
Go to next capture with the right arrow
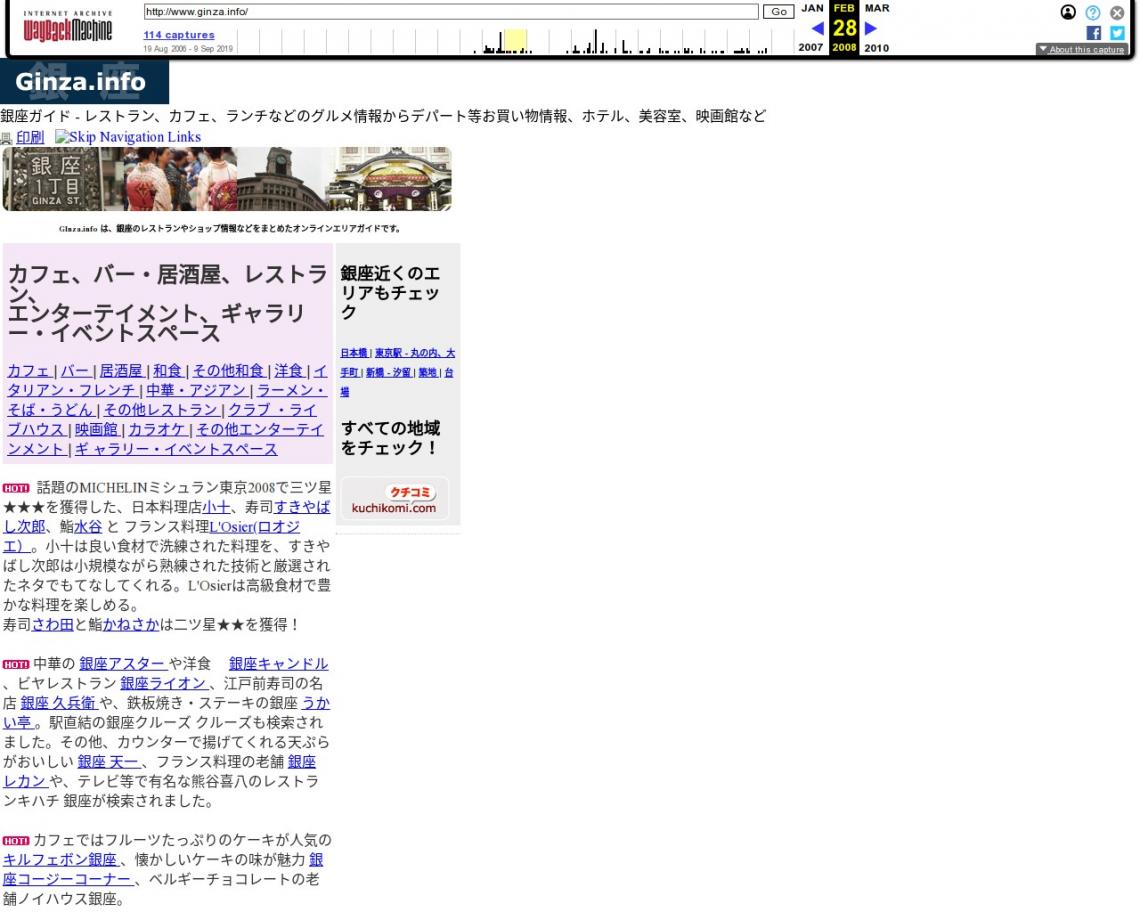871,28
